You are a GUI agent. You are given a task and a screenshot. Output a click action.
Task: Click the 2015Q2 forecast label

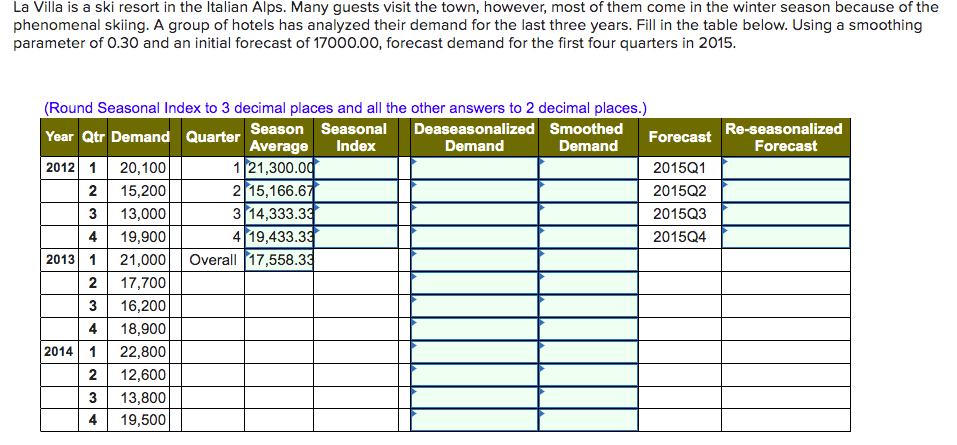679,191
